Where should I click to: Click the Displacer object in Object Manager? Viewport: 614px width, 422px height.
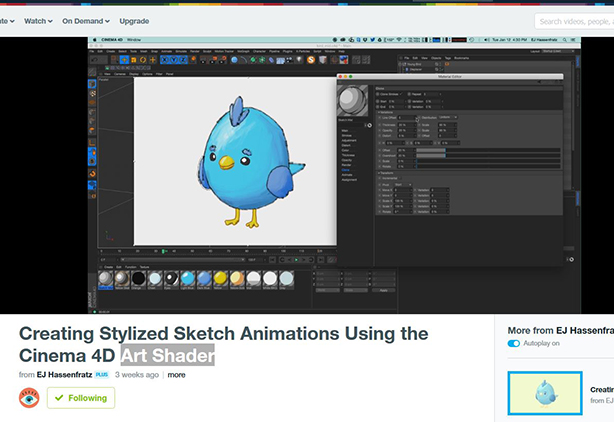[x=415, y=69]
